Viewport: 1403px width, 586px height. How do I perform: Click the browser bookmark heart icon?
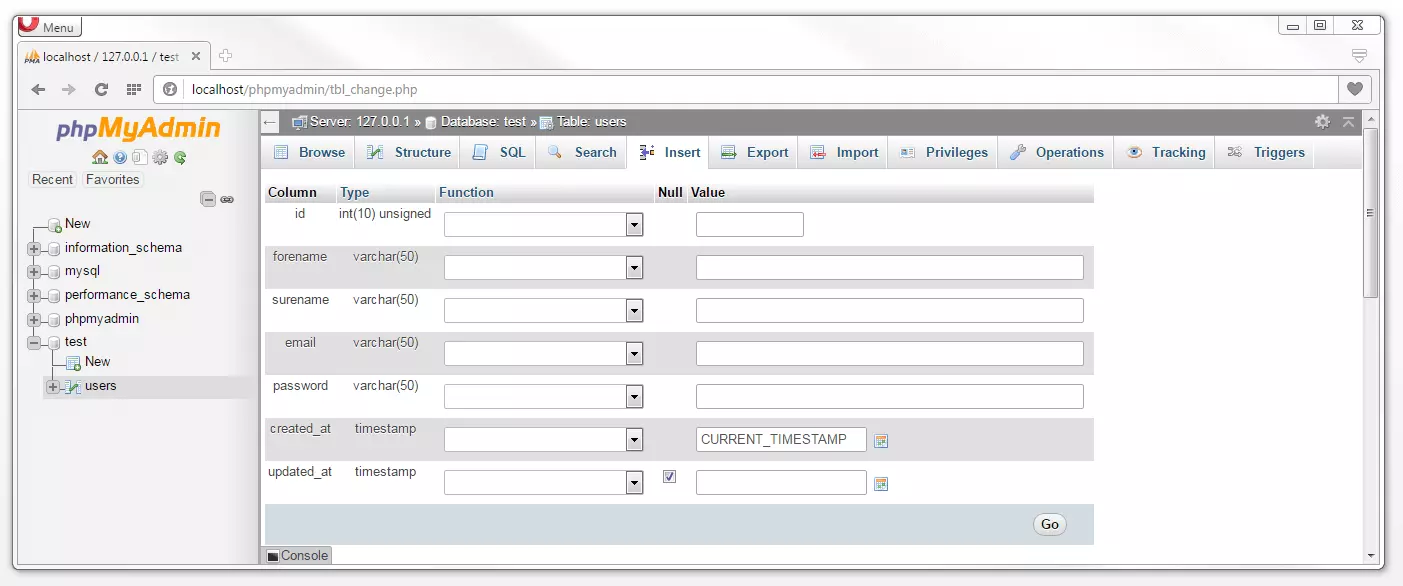[1355, 89]
